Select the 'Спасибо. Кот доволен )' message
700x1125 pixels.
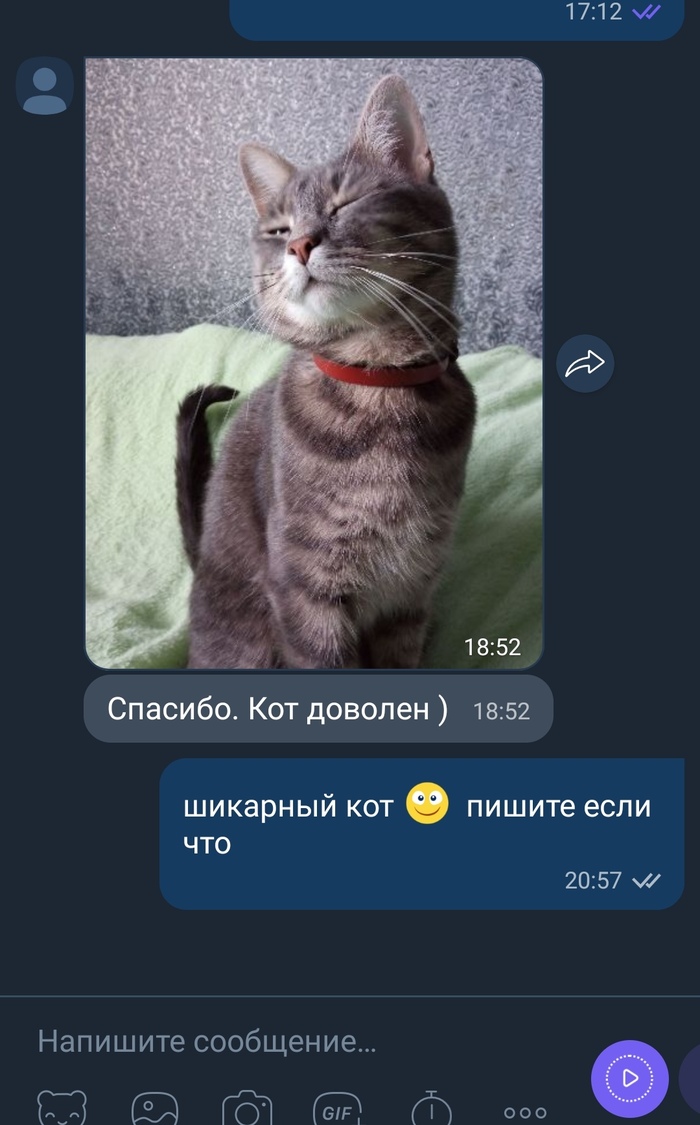[x=318, y=709]
